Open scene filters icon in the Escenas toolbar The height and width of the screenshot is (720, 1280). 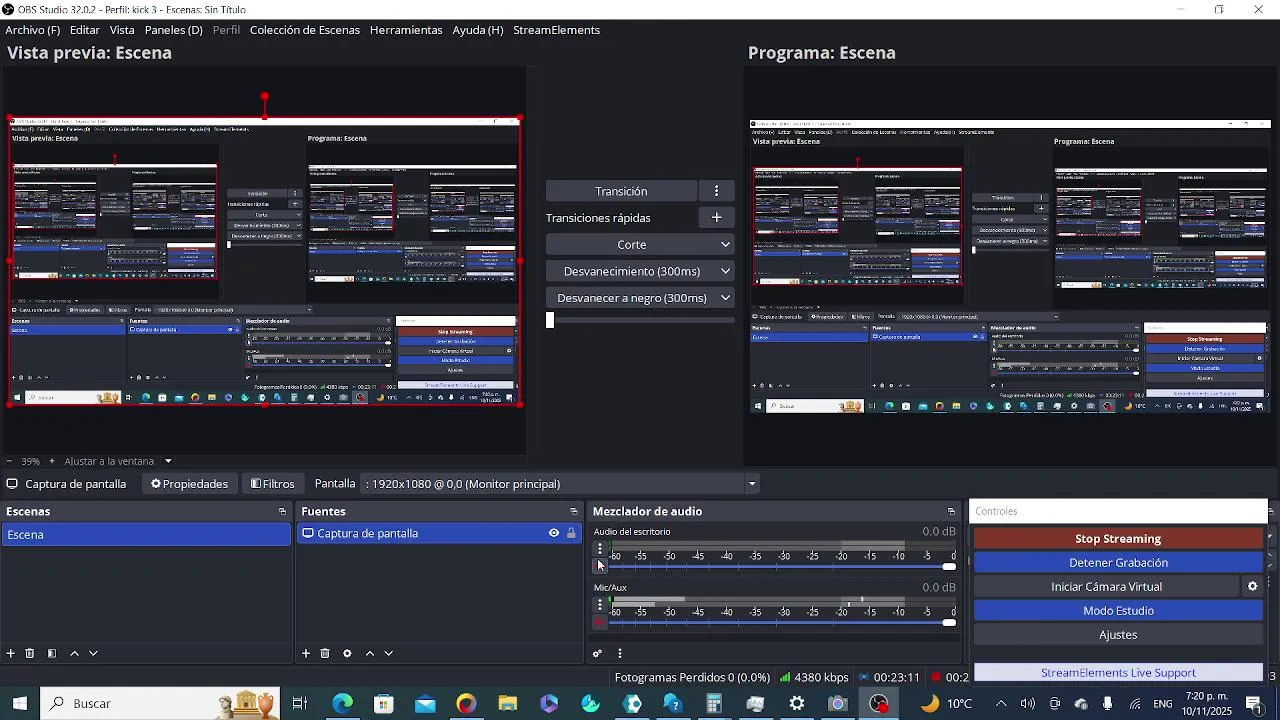tap(52, 653)
